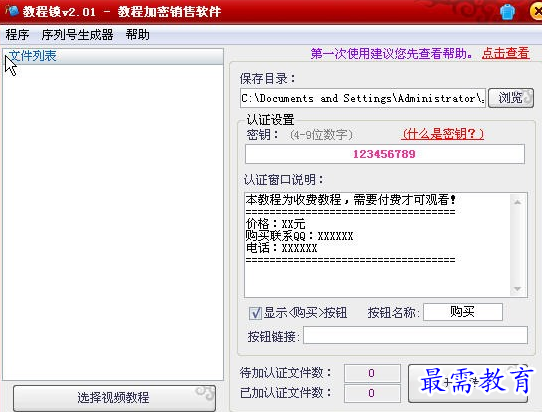Focus the 保存目录 path field
Screen dimensions: 542x412
tap(363, 98)
